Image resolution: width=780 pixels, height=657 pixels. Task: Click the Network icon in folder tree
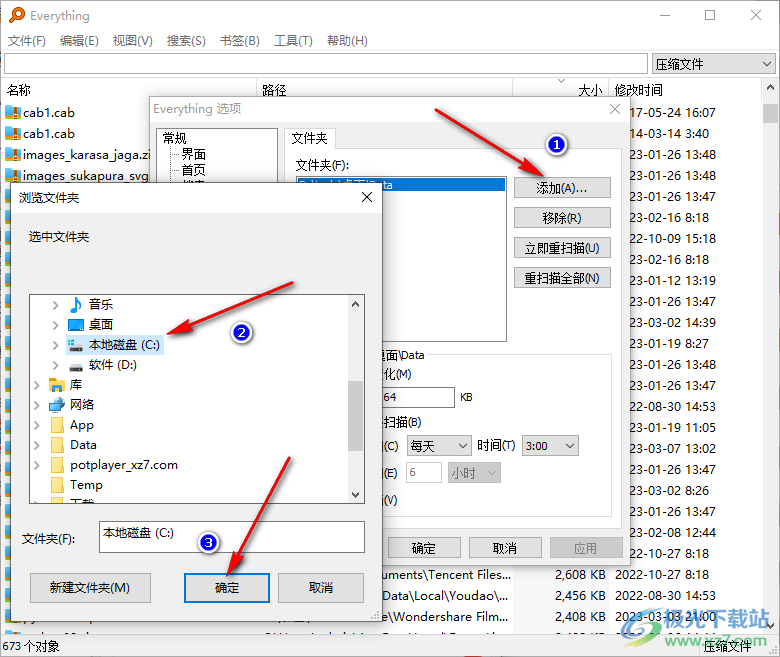57,404
